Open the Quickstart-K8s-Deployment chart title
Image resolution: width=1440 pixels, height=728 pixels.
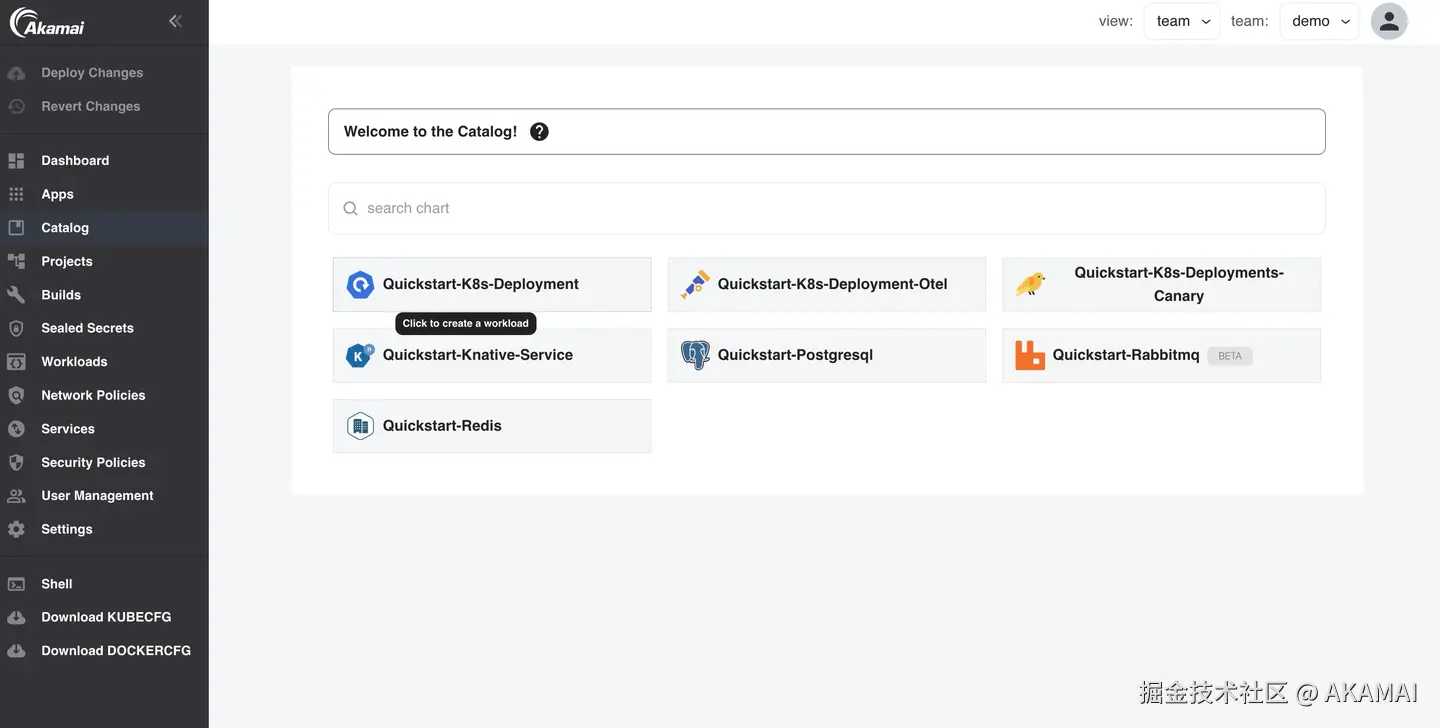click(481, 284)
